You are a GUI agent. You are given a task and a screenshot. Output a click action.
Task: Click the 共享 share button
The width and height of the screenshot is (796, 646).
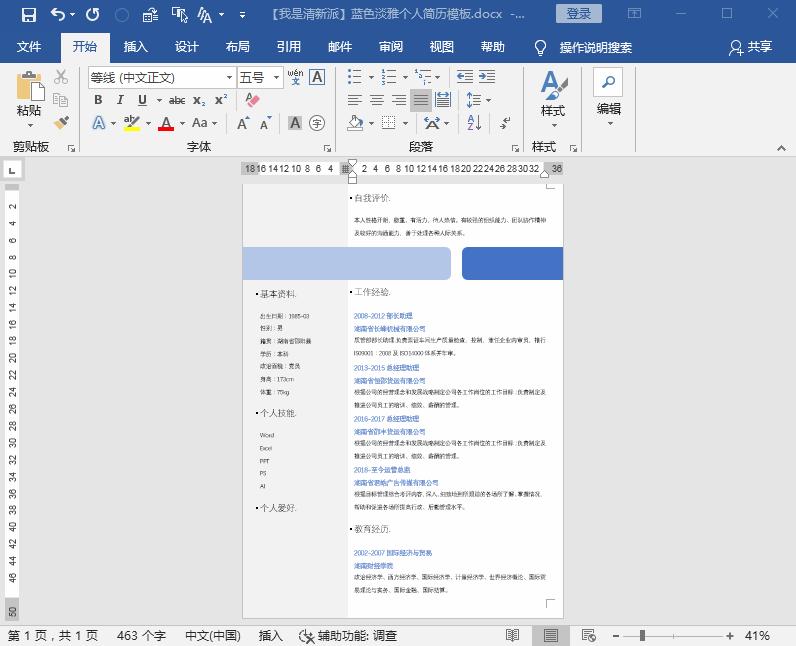(751, 47)
